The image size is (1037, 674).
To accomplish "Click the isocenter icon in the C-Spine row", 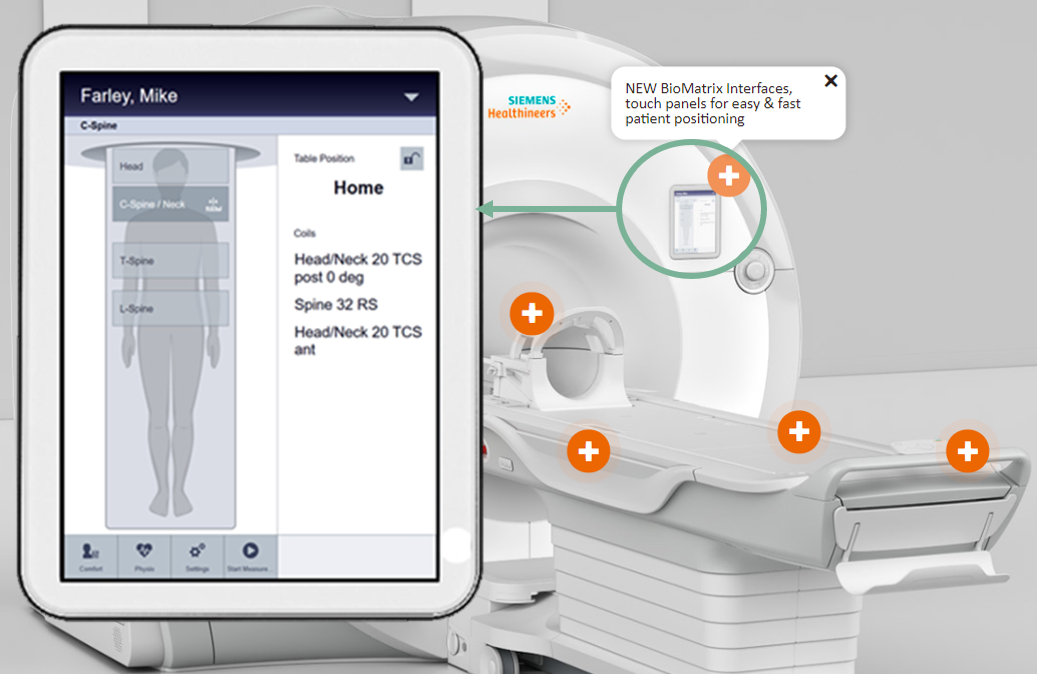I will [x=214, y=204].
